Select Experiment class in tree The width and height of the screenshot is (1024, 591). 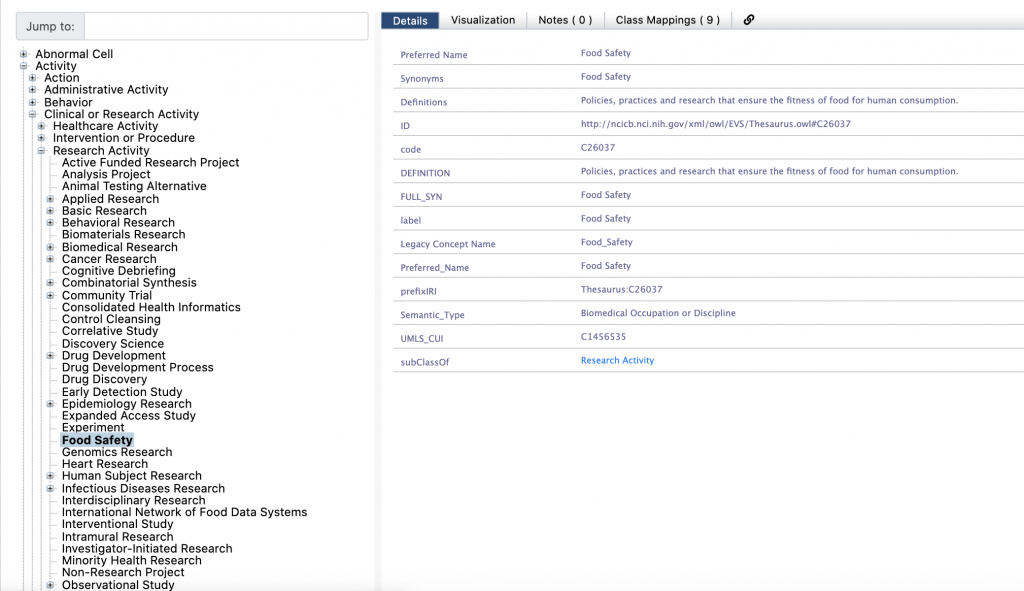93,428
